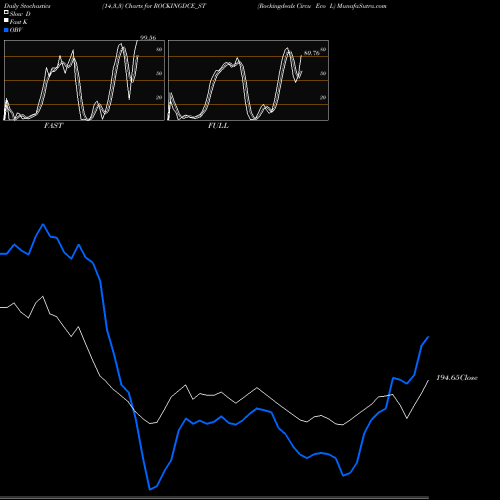Click the '(14,3,3) Charts for' parameter text
This screenshot has height=500, width=500.
[x=127, y=6]
